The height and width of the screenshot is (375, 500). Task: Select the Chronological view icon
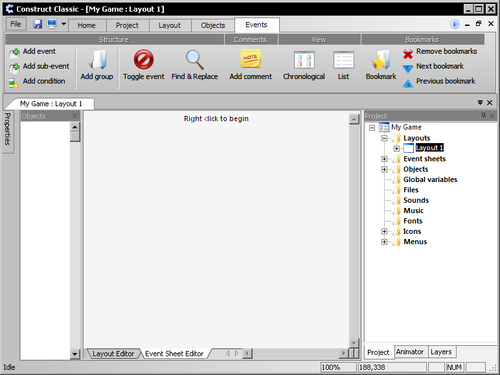click(x=304, y=60)
